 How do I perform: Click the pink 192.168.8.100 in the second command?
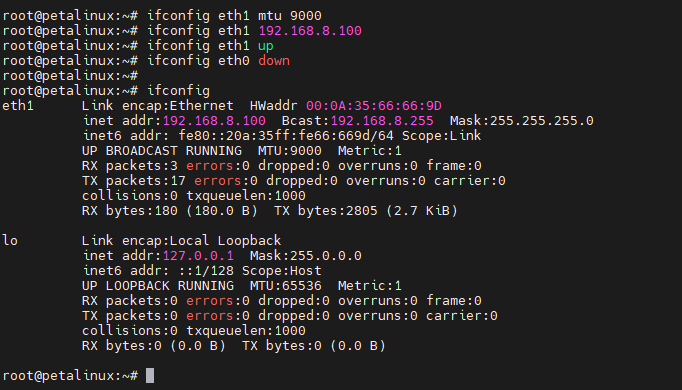click(310, 31)
